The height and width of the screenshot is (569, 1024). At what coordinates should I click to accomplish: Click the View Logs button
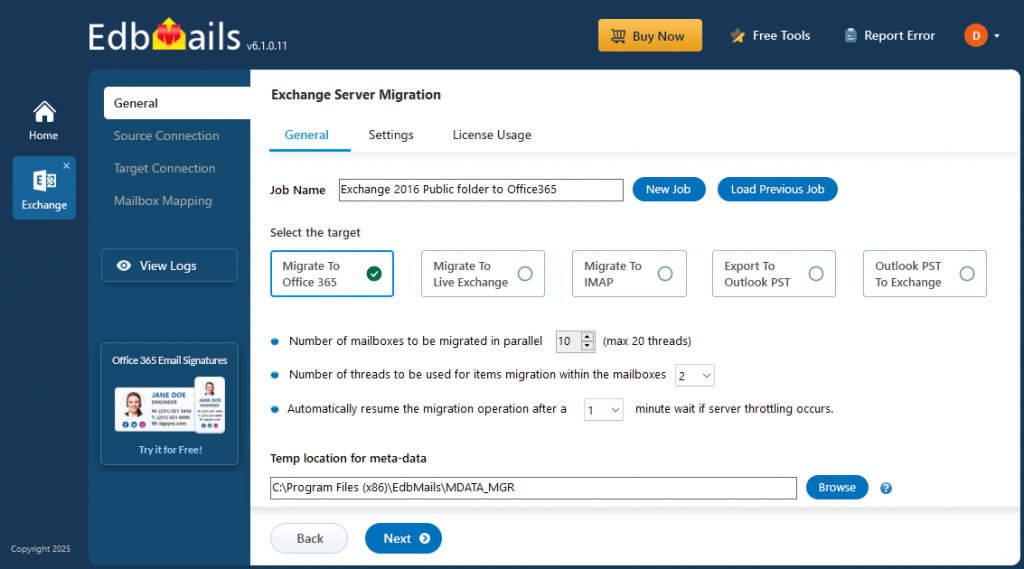click(x=169, y=265)
